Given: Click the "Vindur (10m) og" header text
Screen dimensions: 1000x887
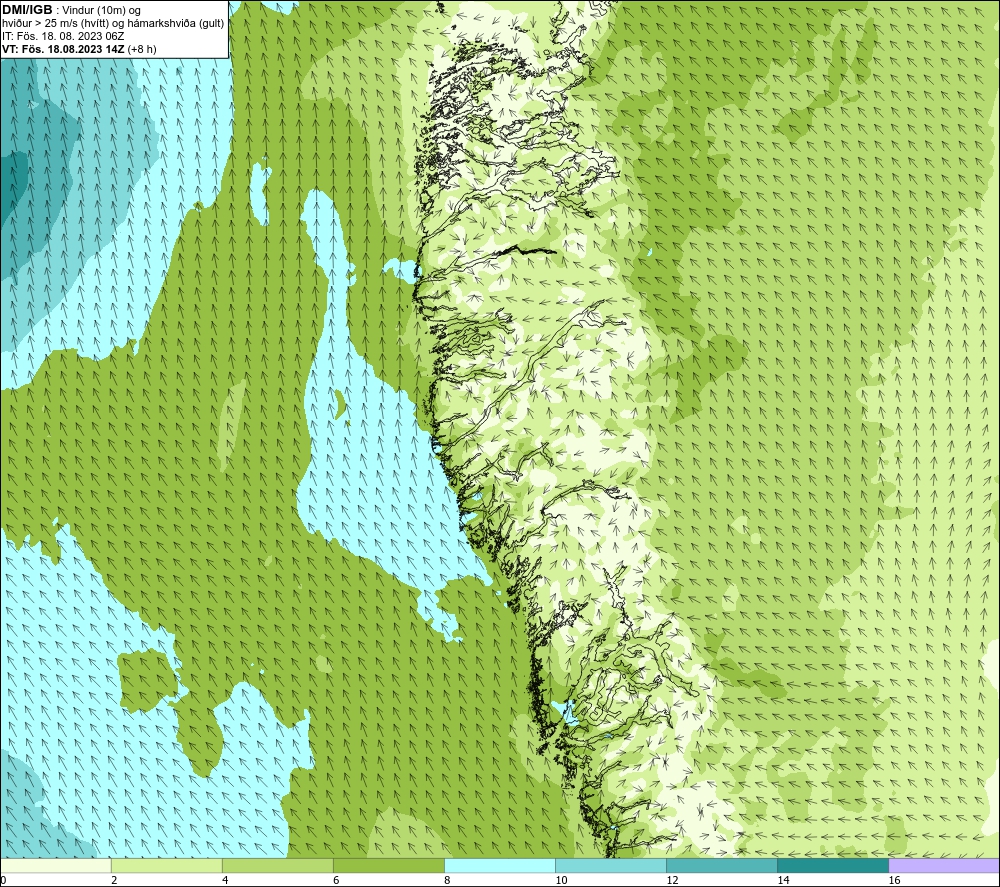Looking at the screenshot, I should pyautogui.click(x=103, y=11).
